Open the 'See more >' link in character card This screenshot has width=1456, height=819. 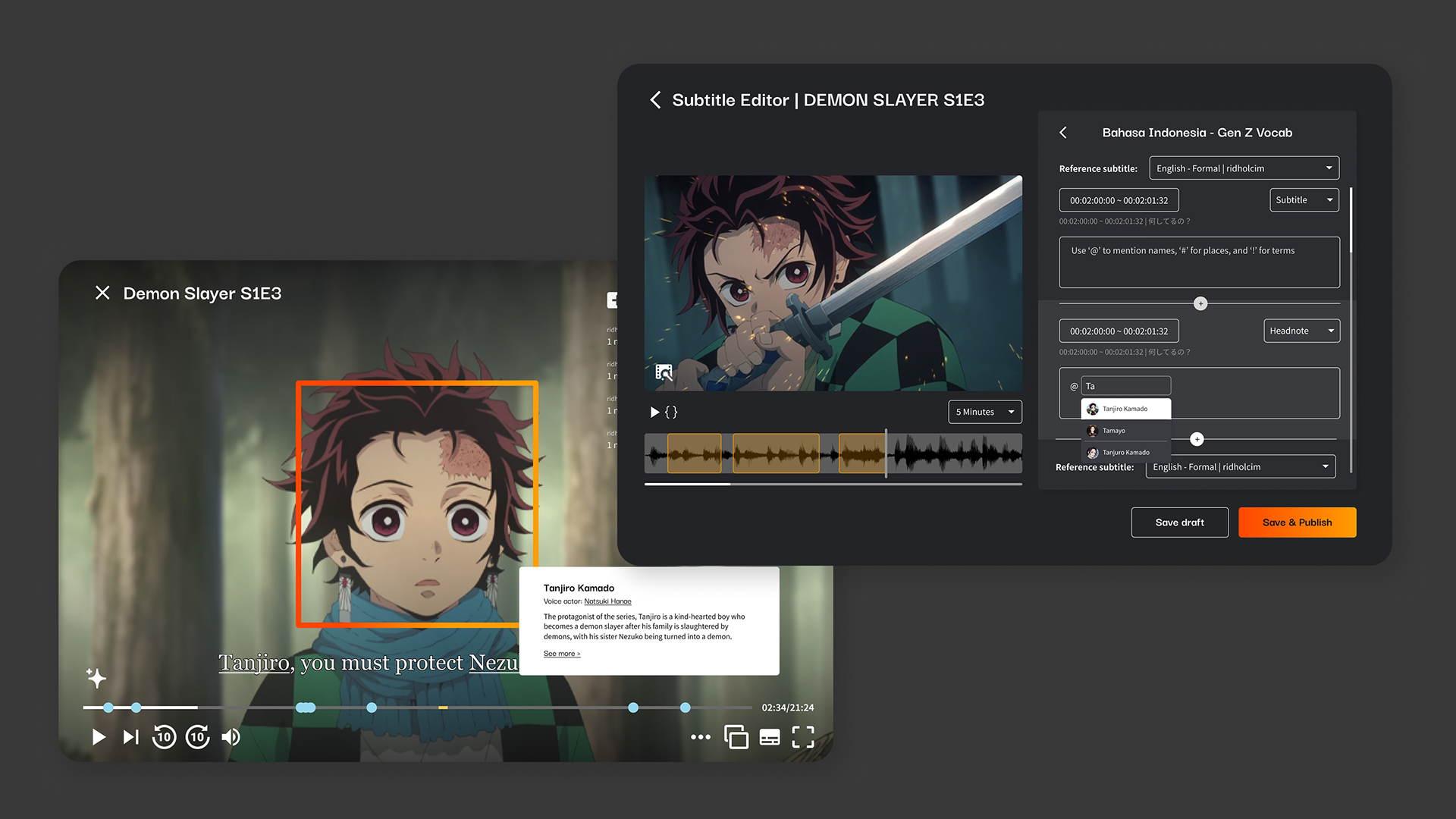tap(562, 654)
